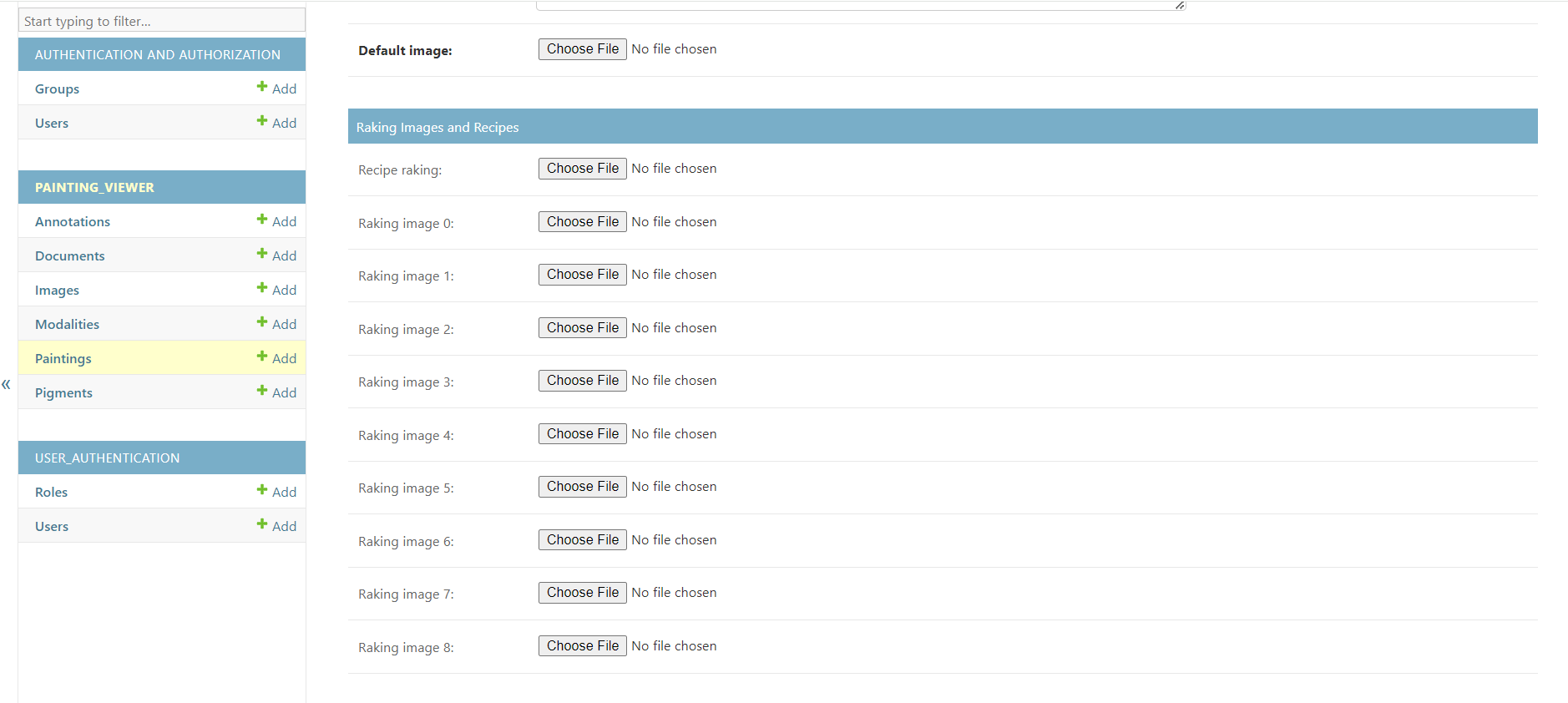Add a new Pigment via plus icon

262,391
